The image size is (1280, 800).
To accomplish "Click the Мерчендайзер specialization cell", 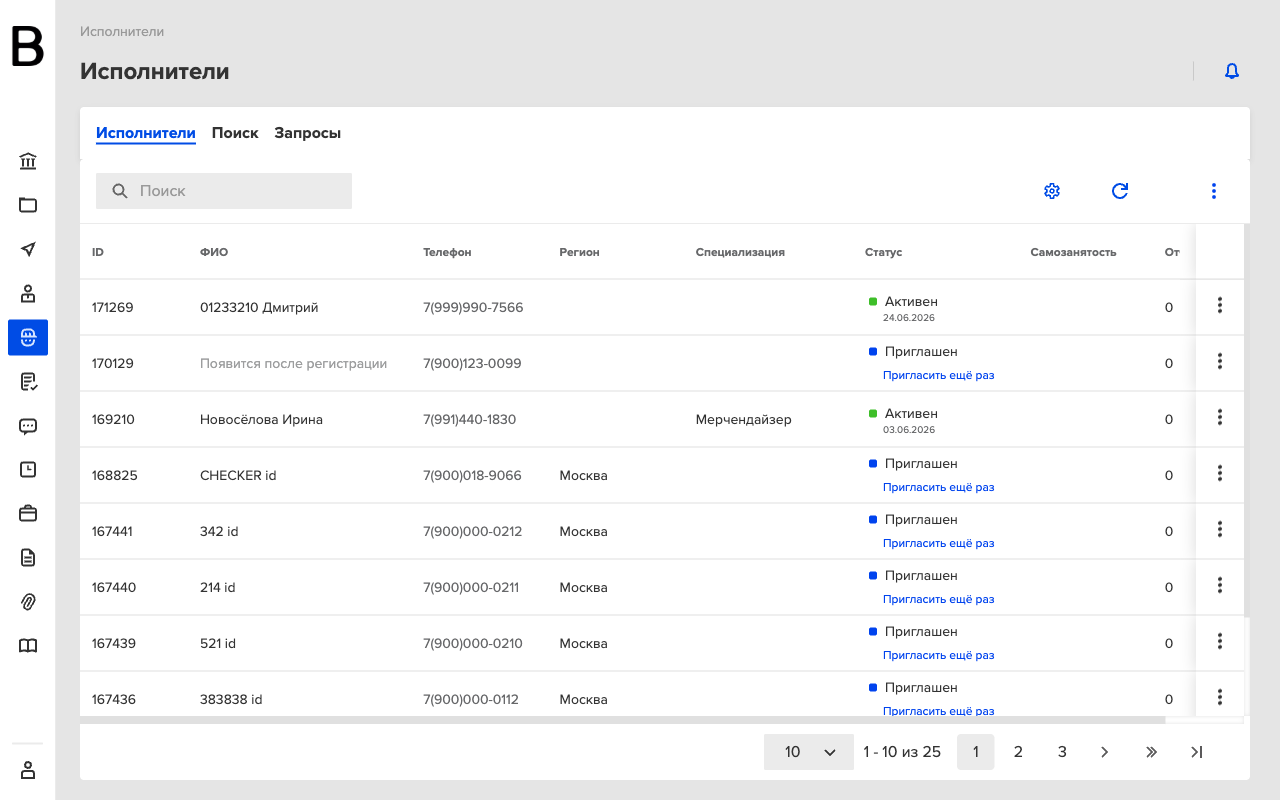I will [744, 419].
